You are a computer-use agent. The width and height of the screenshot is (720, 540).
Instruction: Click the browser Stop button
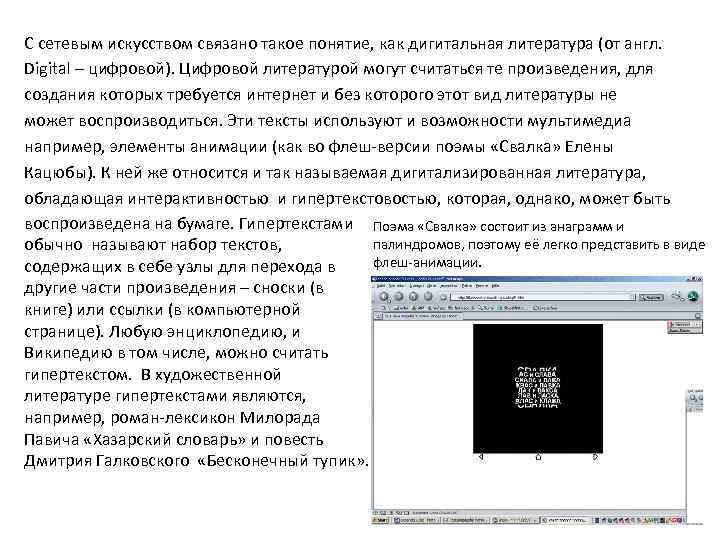click(x=428, y=297)
